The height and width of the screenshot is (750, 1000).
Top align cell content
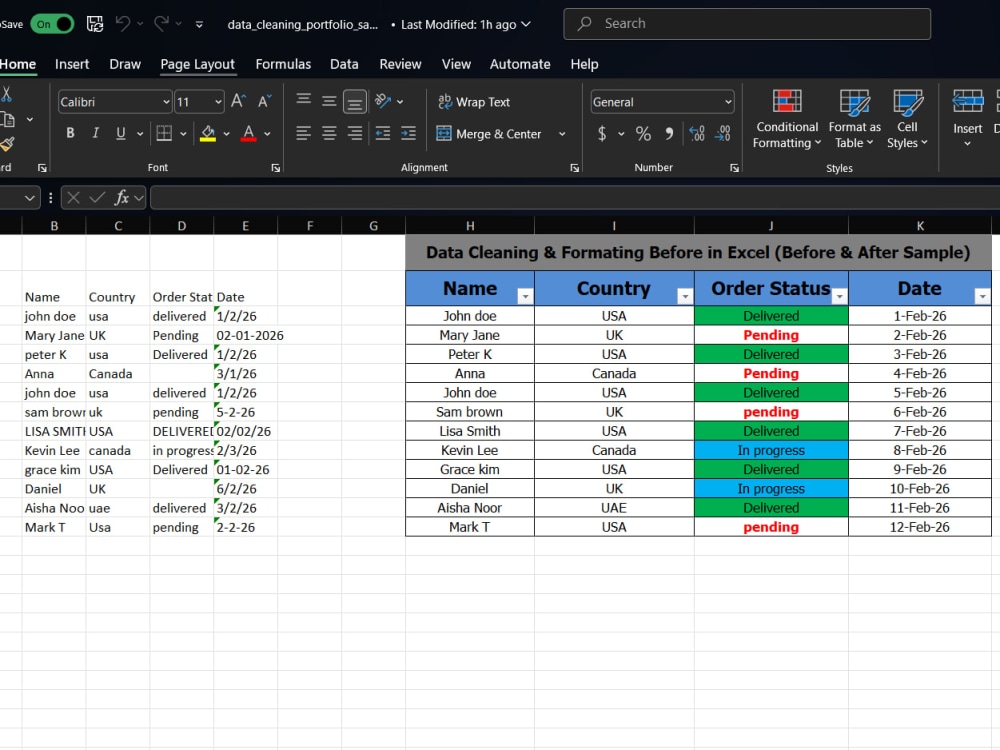click(x=304, y=99)
